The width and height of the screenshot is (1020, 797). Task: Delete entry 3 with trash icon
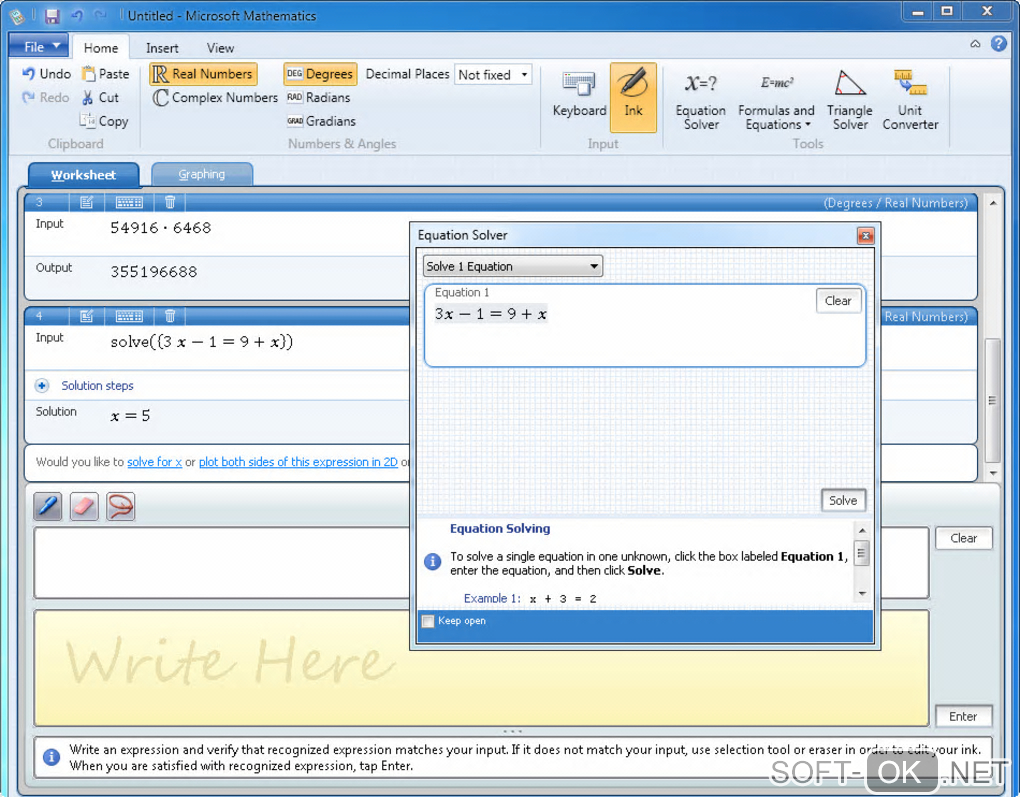click(x=170, y=202)
